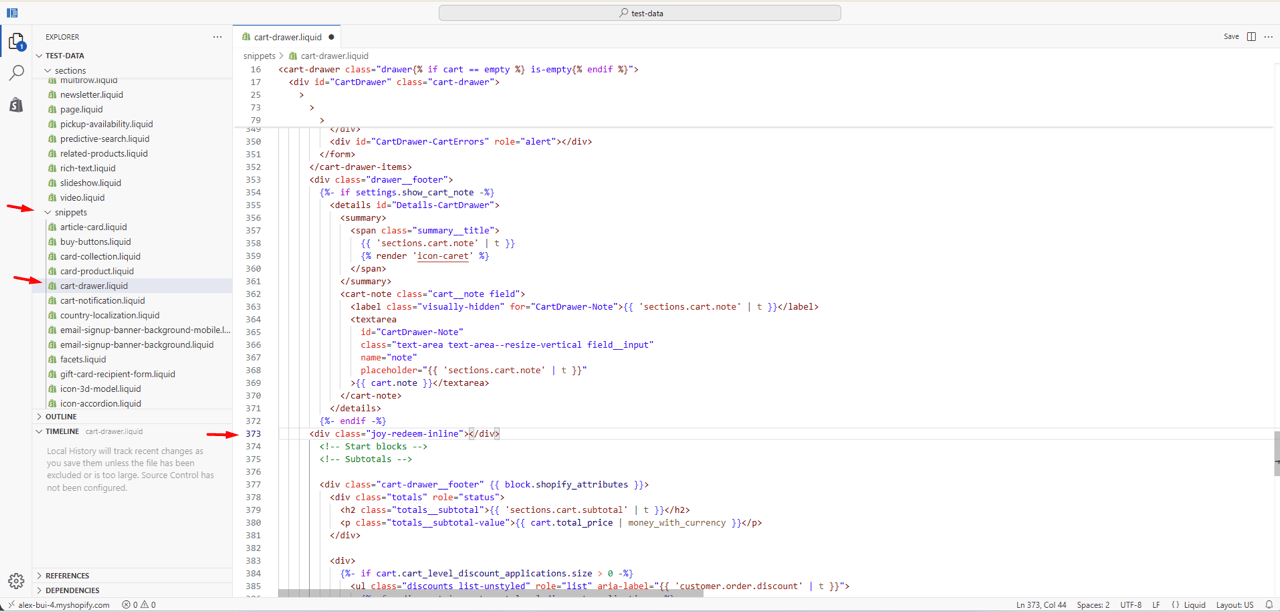Open related-products.liquid

pyautogui.click(x=103, y=154)
